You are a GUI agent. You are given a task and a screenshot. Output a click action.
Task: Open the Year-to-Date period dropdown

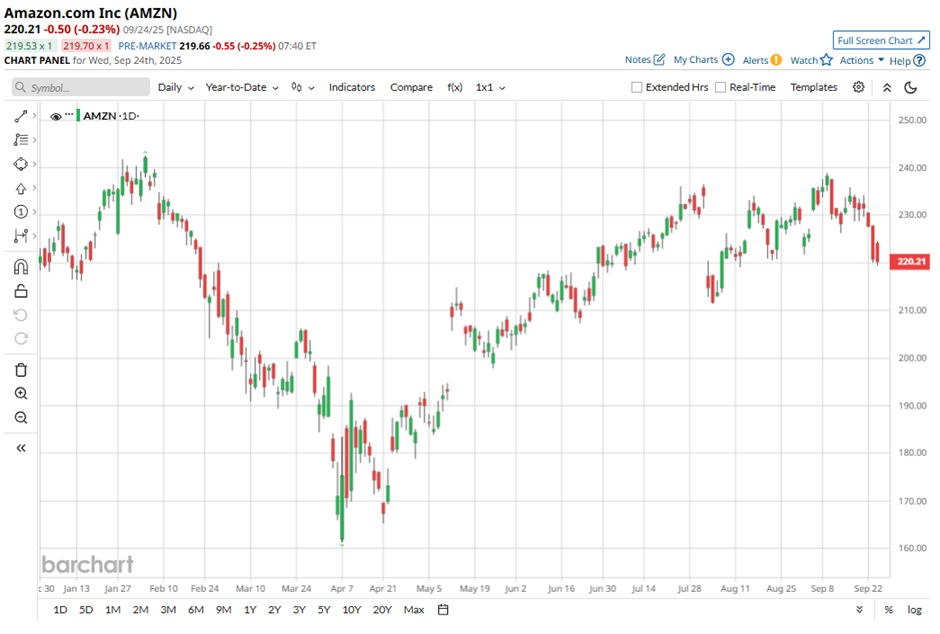242,87
